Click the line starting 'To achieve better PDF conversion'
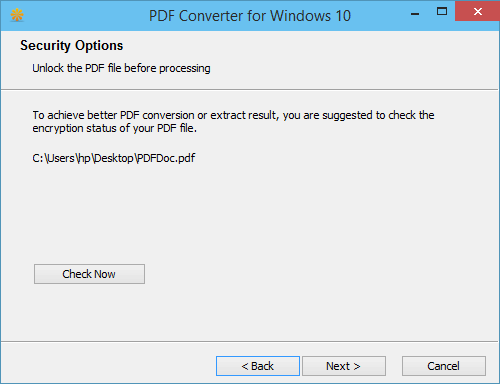 233,115
